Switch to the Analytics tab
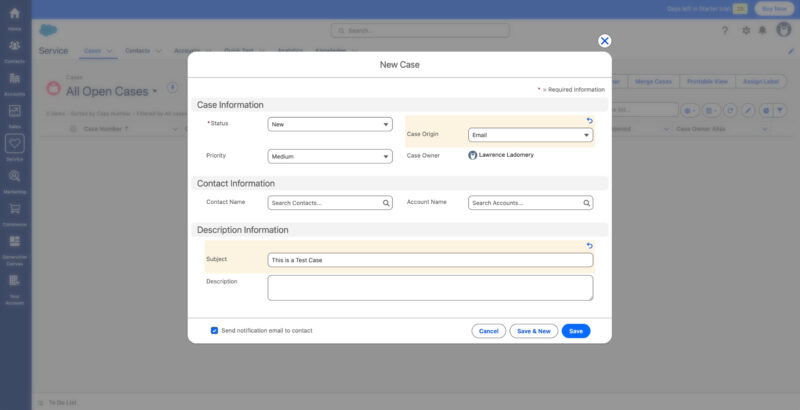The image size is (800, 410). click(x=290, y=51)
